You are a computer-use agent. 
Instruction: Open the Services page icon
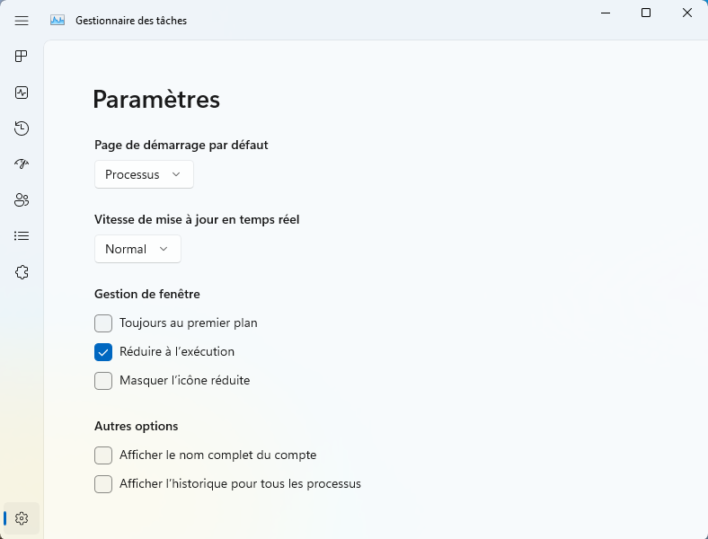[x=22, y=272]
